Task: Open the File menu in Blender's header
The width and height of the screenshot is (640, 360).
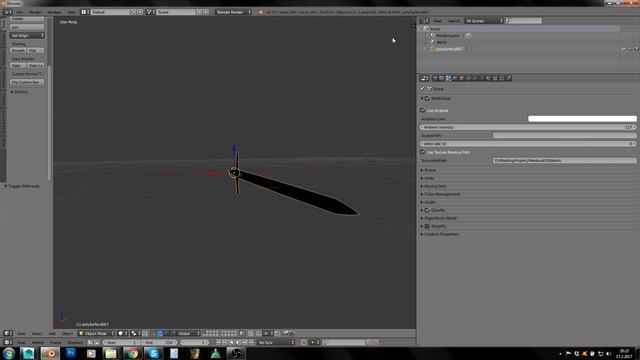Action: [x=19, y=12]
